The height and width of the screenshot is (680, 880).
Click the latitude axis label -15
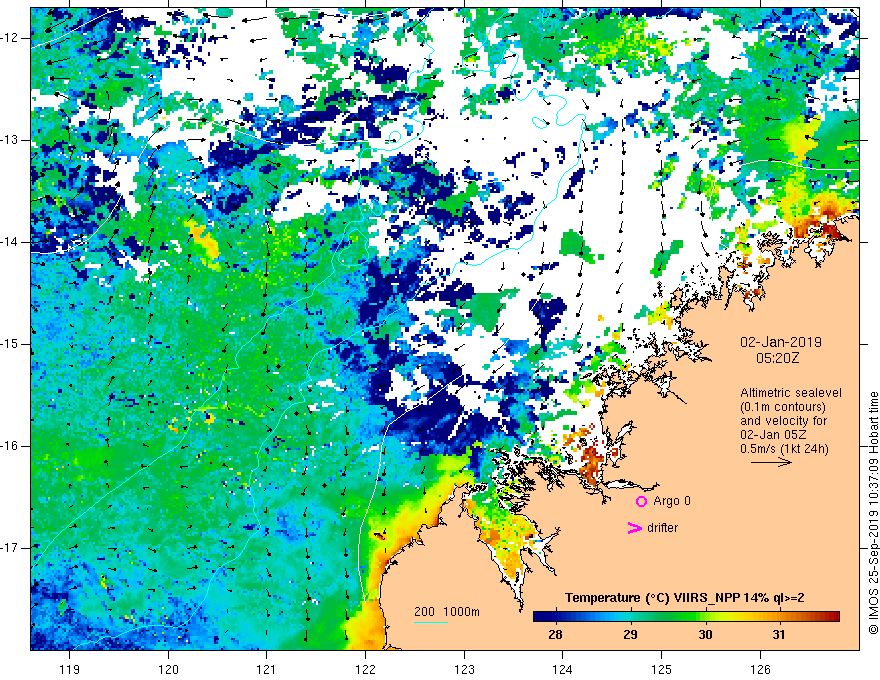pos(11,344)
